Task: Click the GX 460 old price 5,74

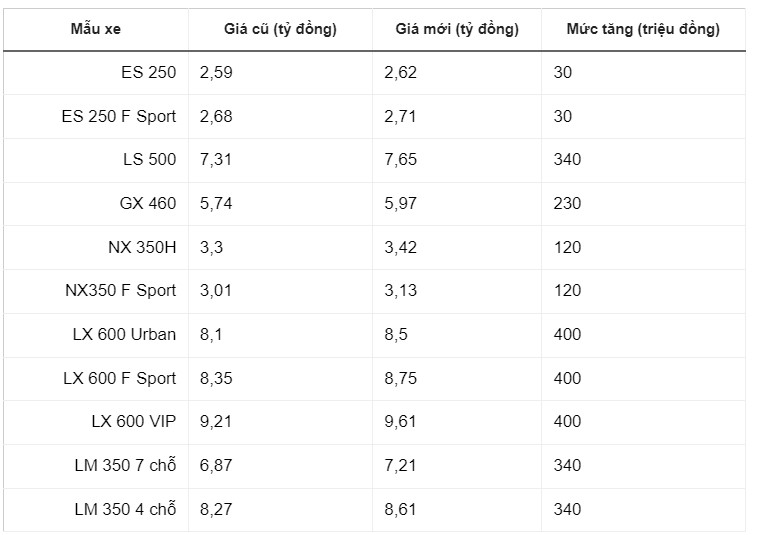Action: pos(216,203)
